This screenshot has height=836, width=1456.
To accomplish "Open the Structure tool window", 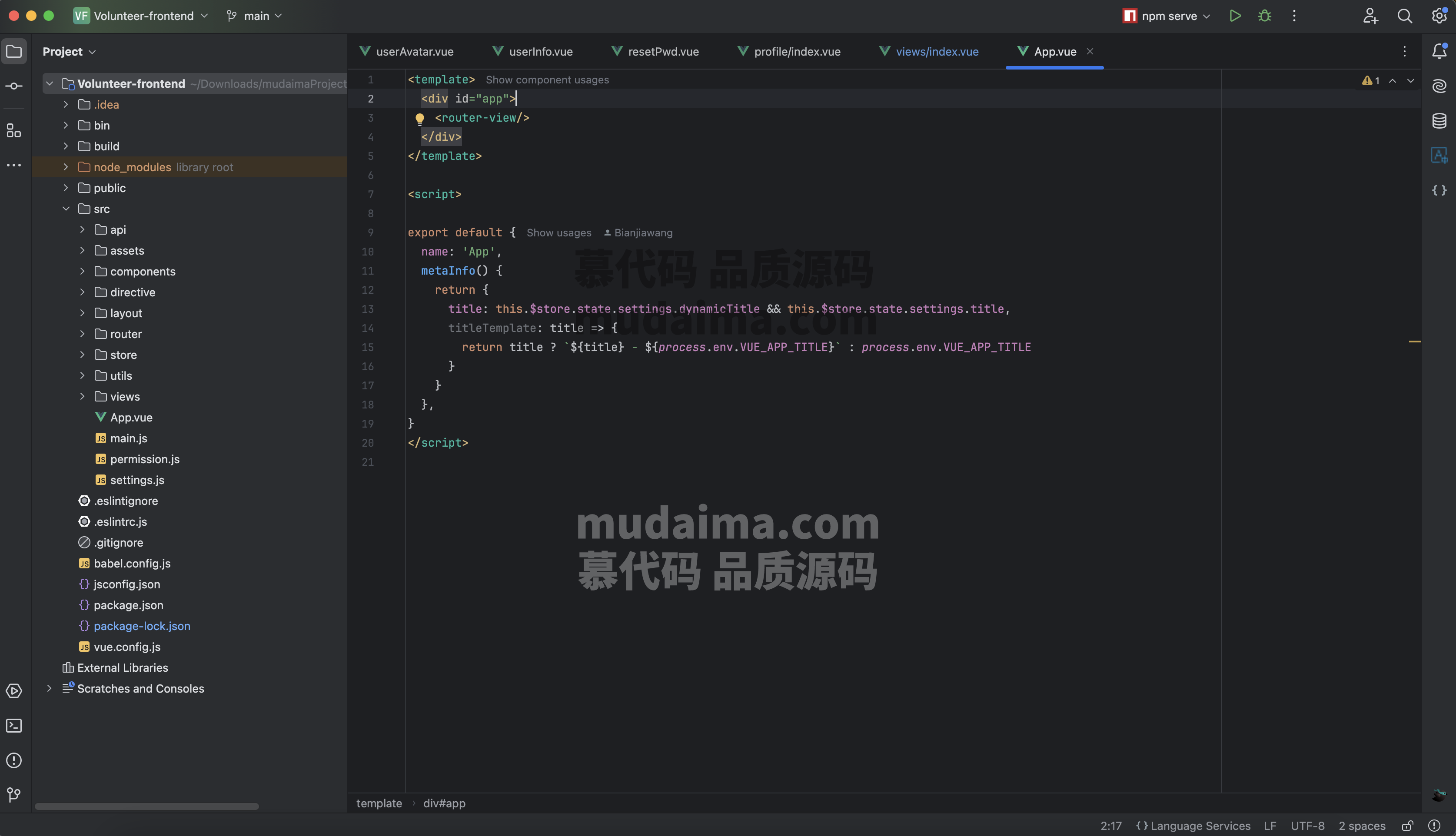I will click(x=14, y=131).
